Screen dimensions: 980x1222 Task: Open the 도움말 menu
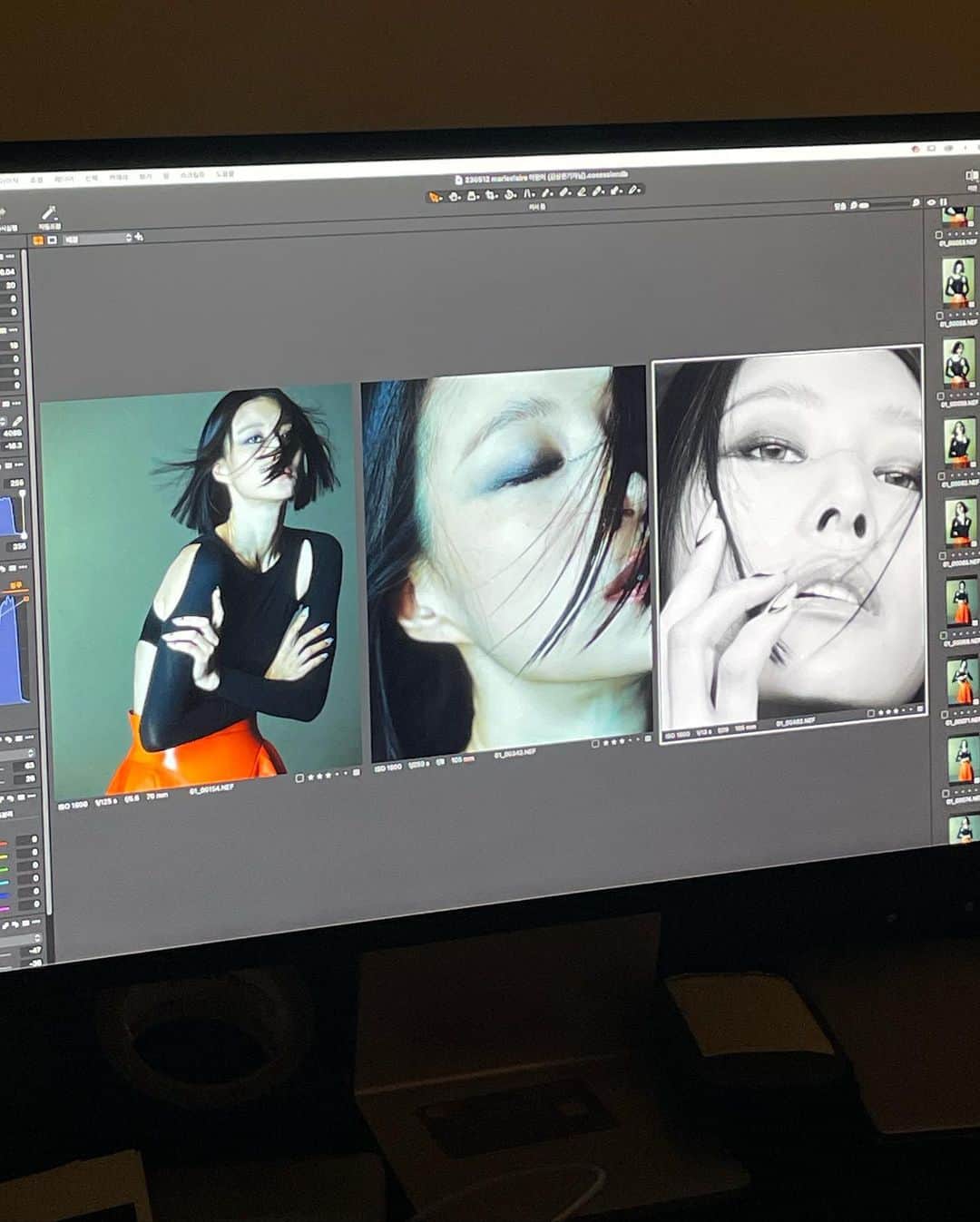coord(225,173)
